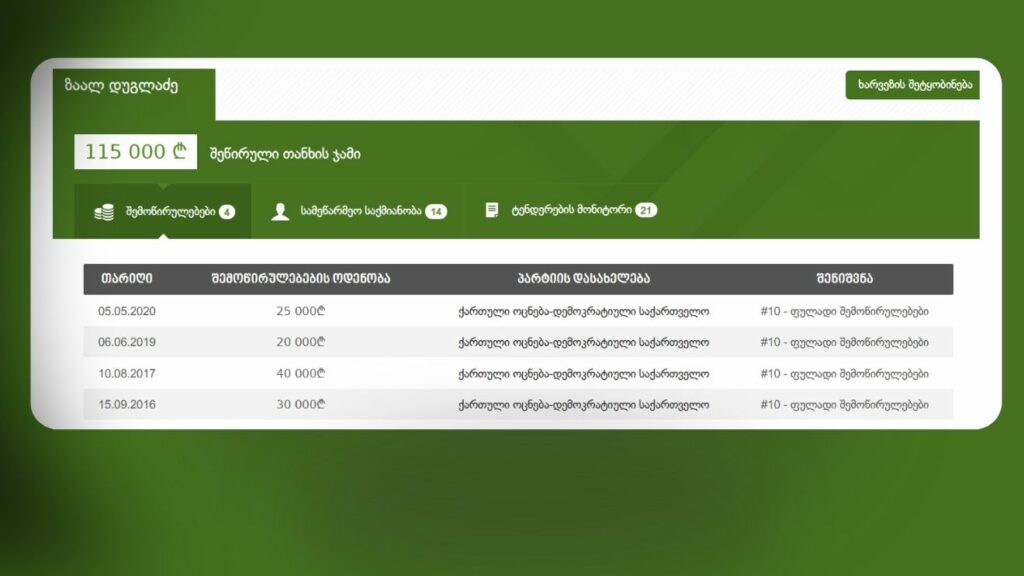
Task: Switch to ტენდერების მონიტორი tab
Action: tap(570, 211)
